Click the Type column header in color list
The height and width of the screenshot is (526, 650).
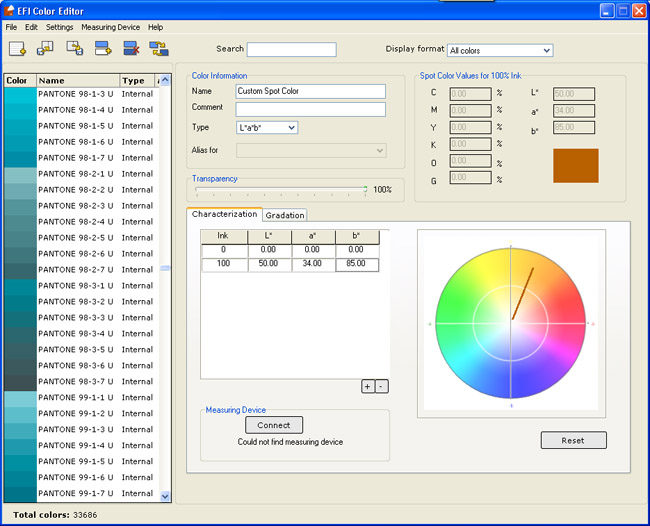pyautogui.click(x=137, y=80)
